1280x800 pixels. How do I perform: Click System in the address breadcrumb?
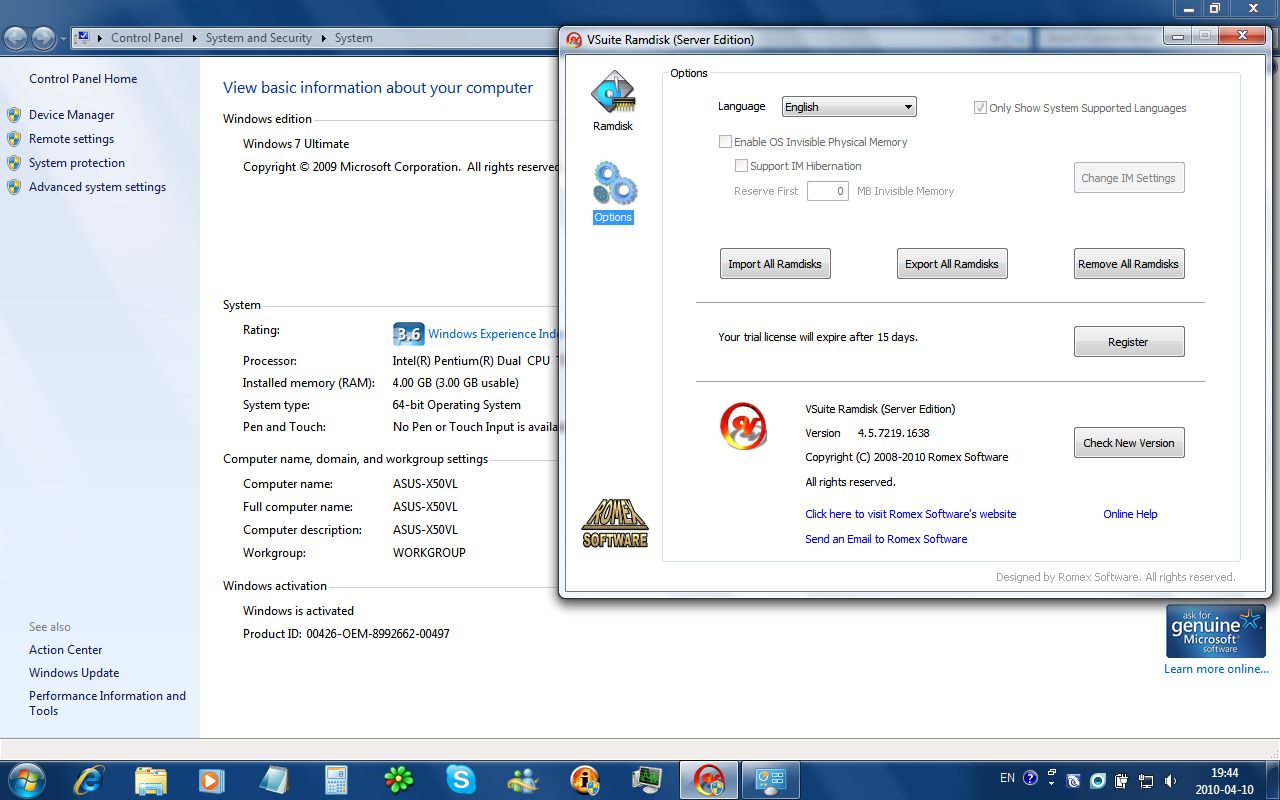(354, 38)
